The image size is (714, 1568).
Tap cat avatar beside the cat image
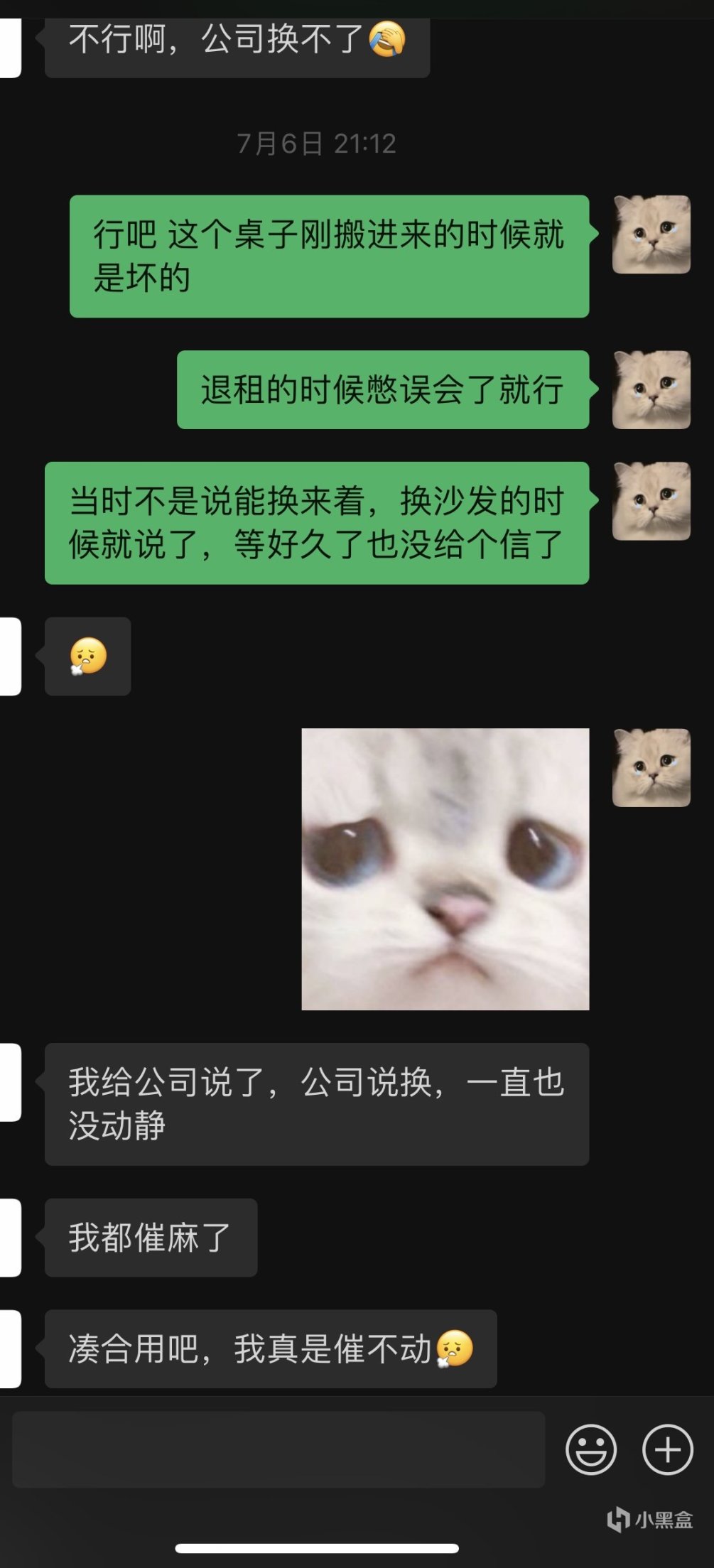pyautogui.click(x=651, y=767)
